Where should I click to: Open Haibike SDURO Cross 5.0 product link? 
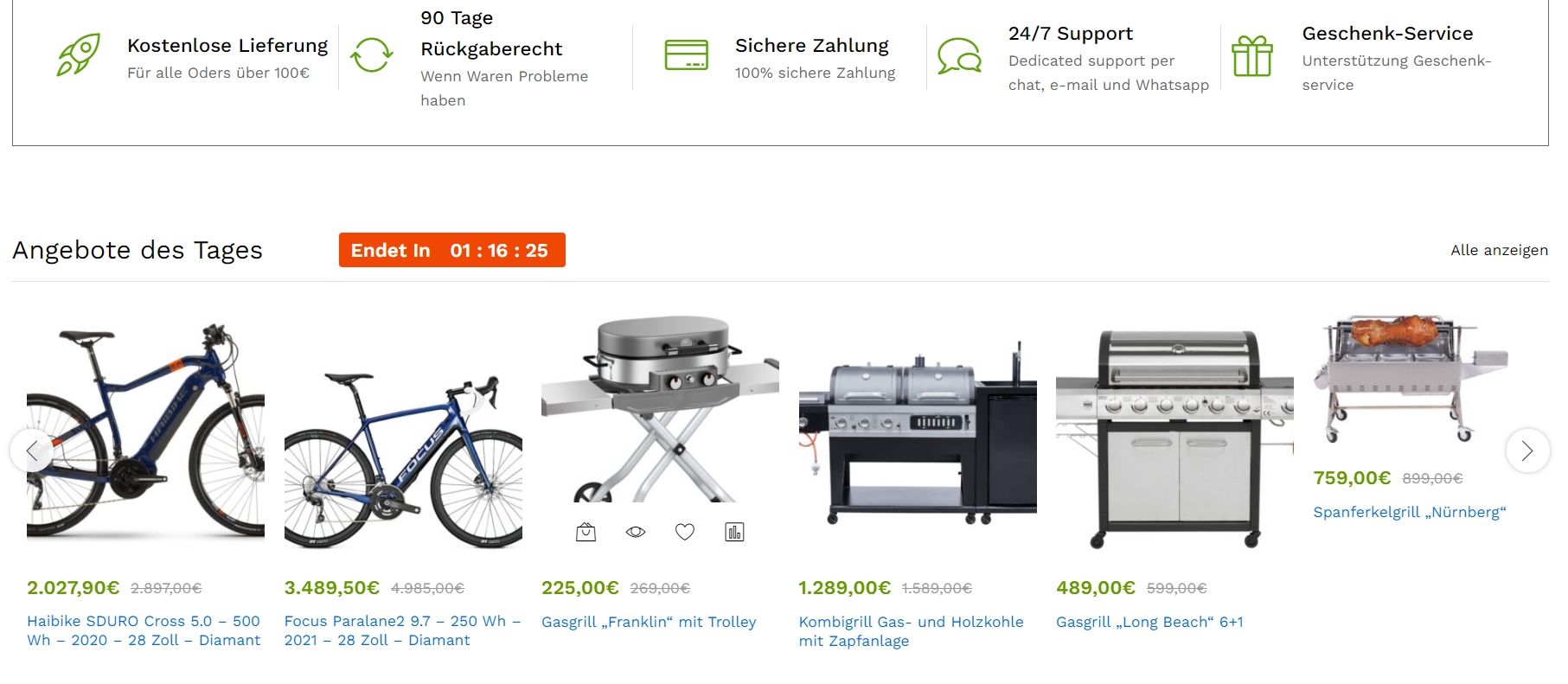point(144,630)
